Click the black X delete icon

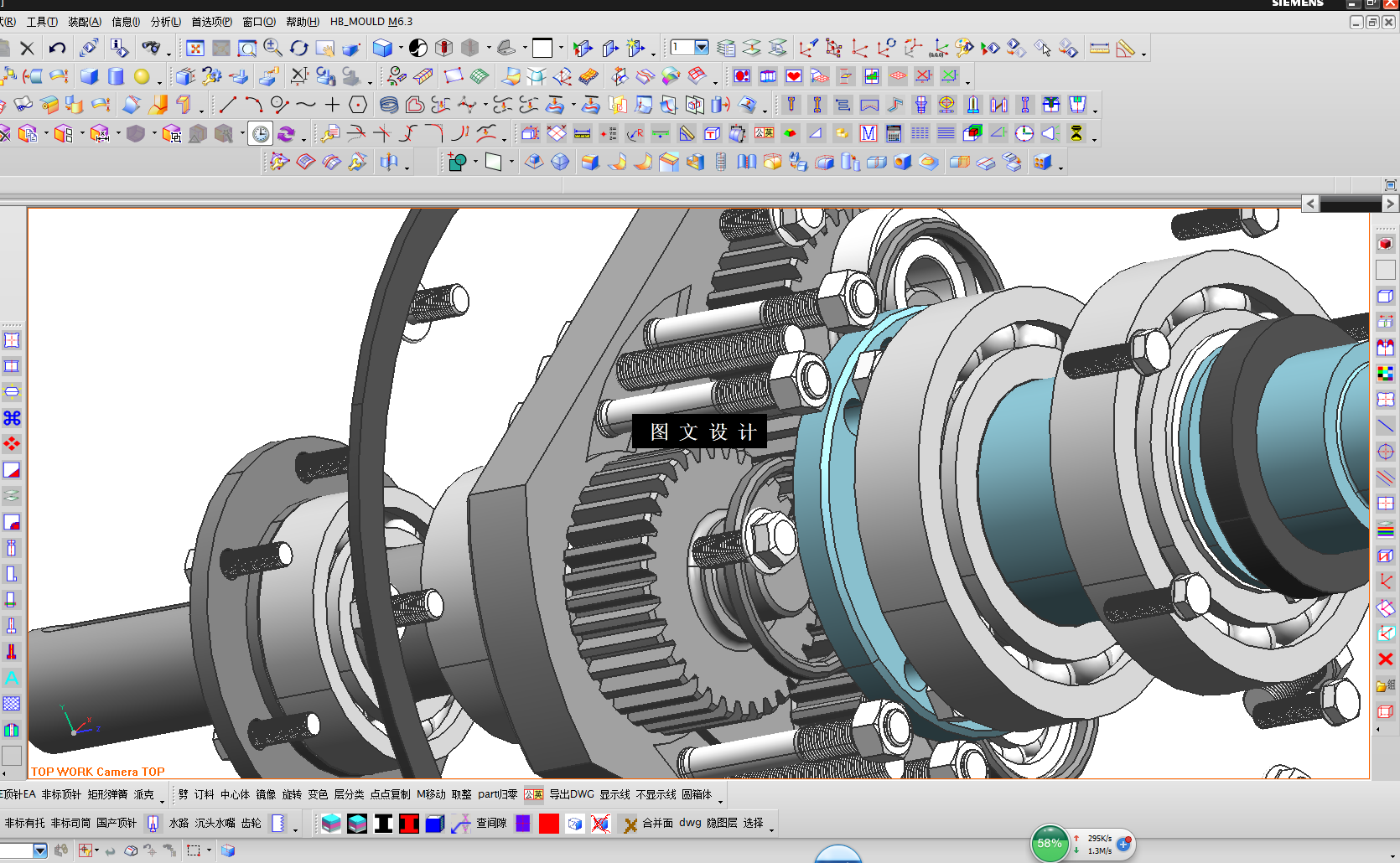pos(27,48)
